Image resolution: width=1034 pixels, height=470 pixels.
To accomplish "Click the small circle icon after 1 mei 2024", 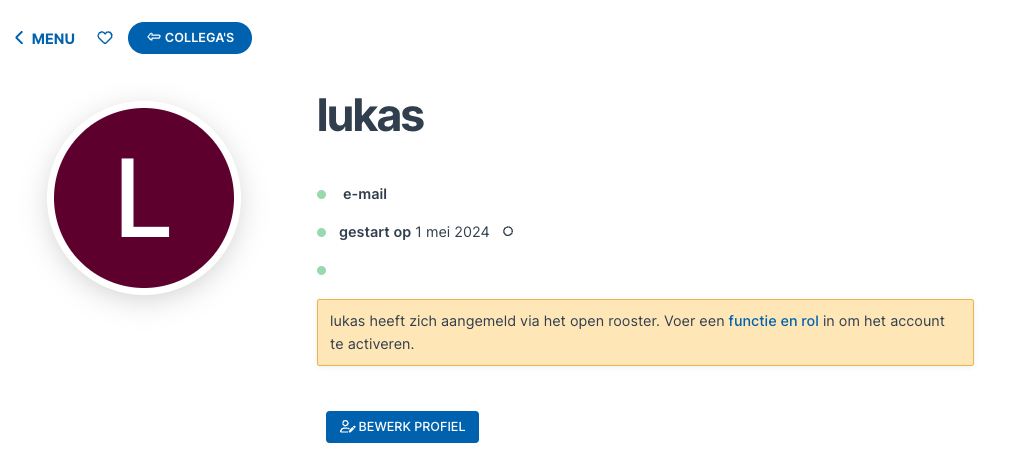I will click(508, 231).
